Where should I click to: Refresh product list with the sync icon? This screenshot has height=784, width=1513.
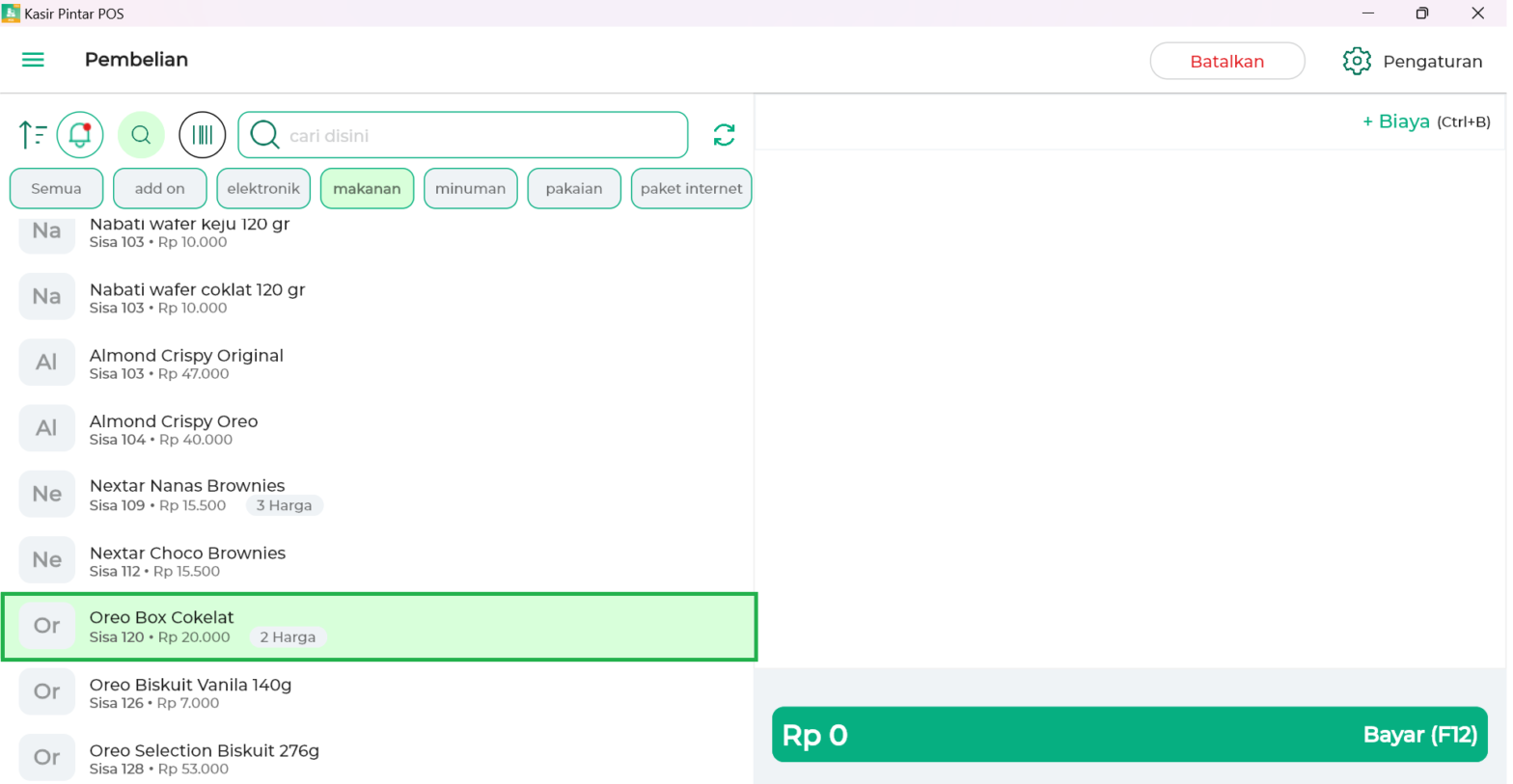[x=724, y=134]
